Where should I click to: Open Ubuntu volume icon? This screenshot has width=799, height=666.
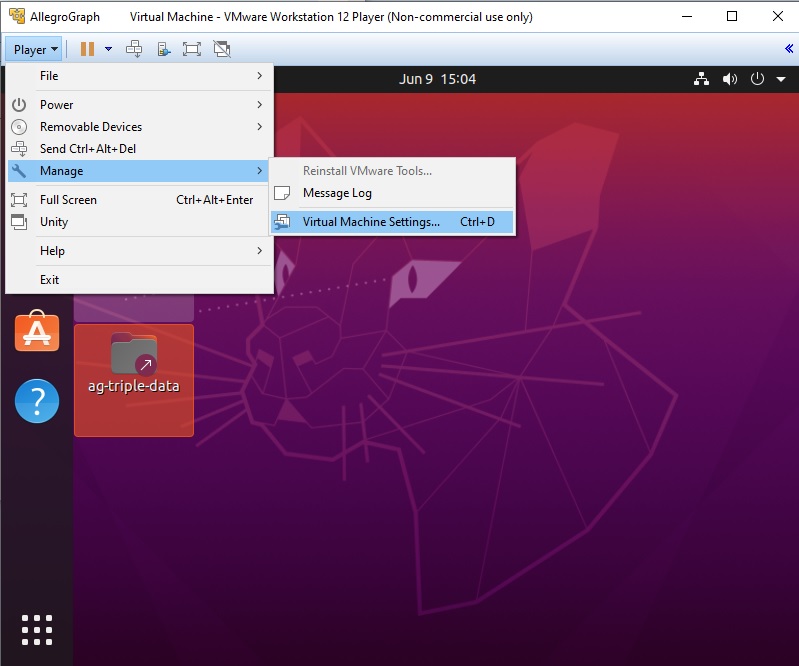coord(730,79)
